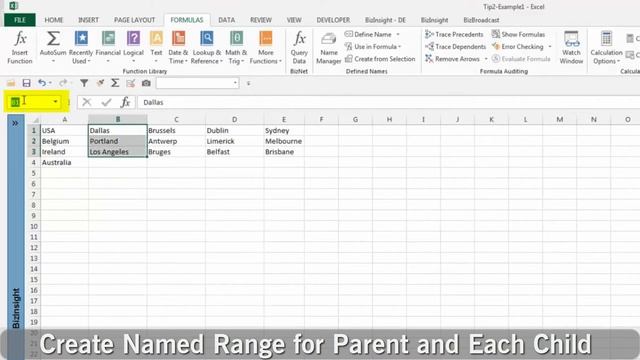Open Math & Trig functions

[x=236, y=47]
